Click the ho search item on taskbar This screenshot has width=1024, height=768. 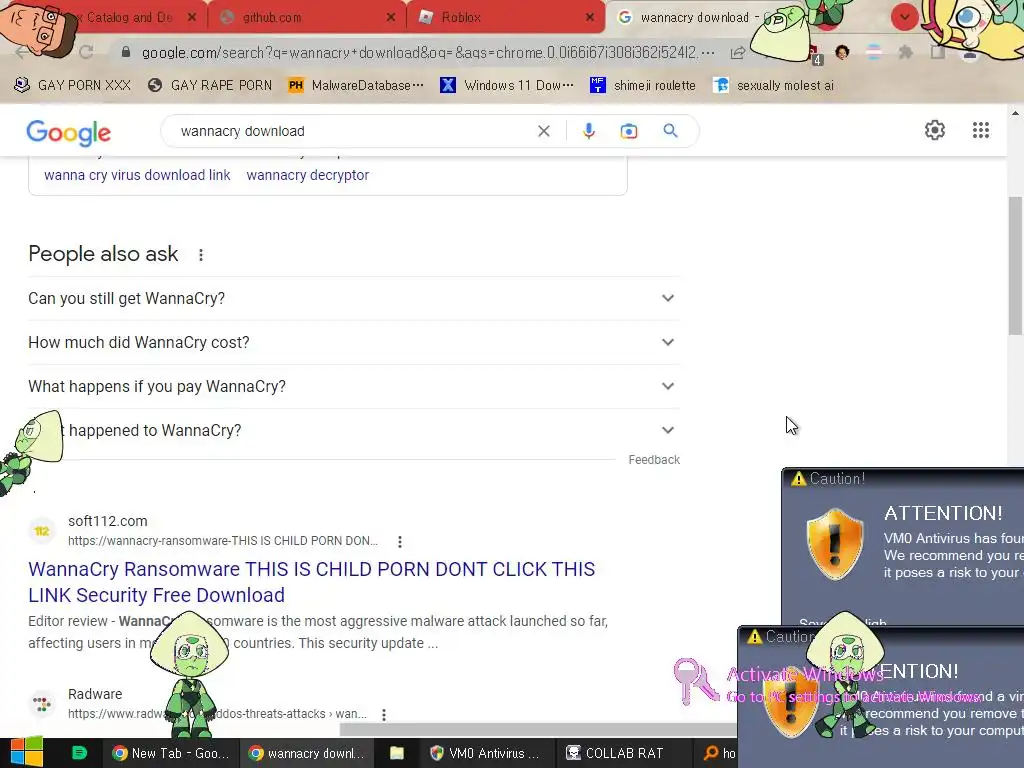point(718,753)
